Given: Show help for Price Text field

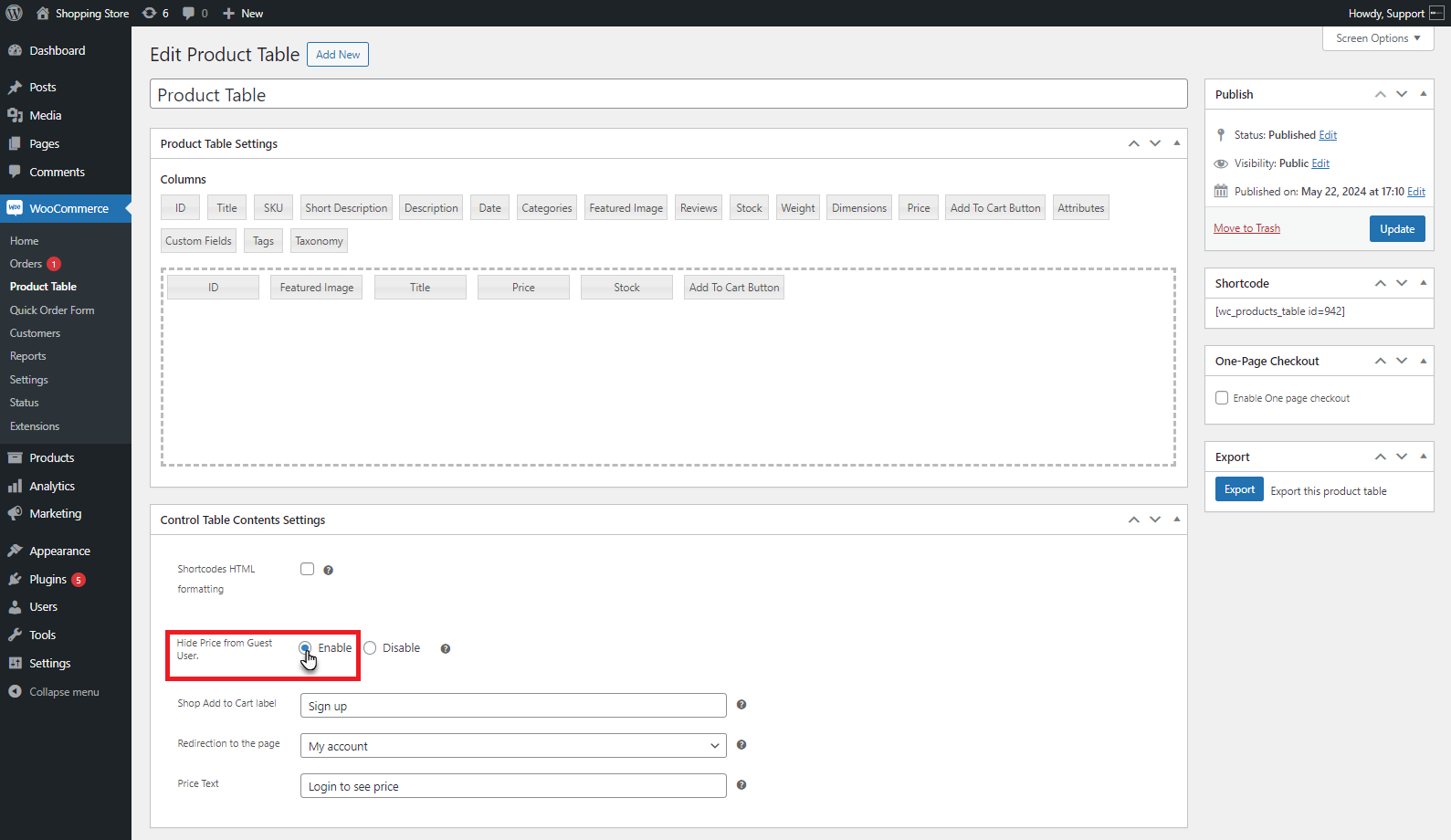Looking at the screenshot, I should coord(741,785).
